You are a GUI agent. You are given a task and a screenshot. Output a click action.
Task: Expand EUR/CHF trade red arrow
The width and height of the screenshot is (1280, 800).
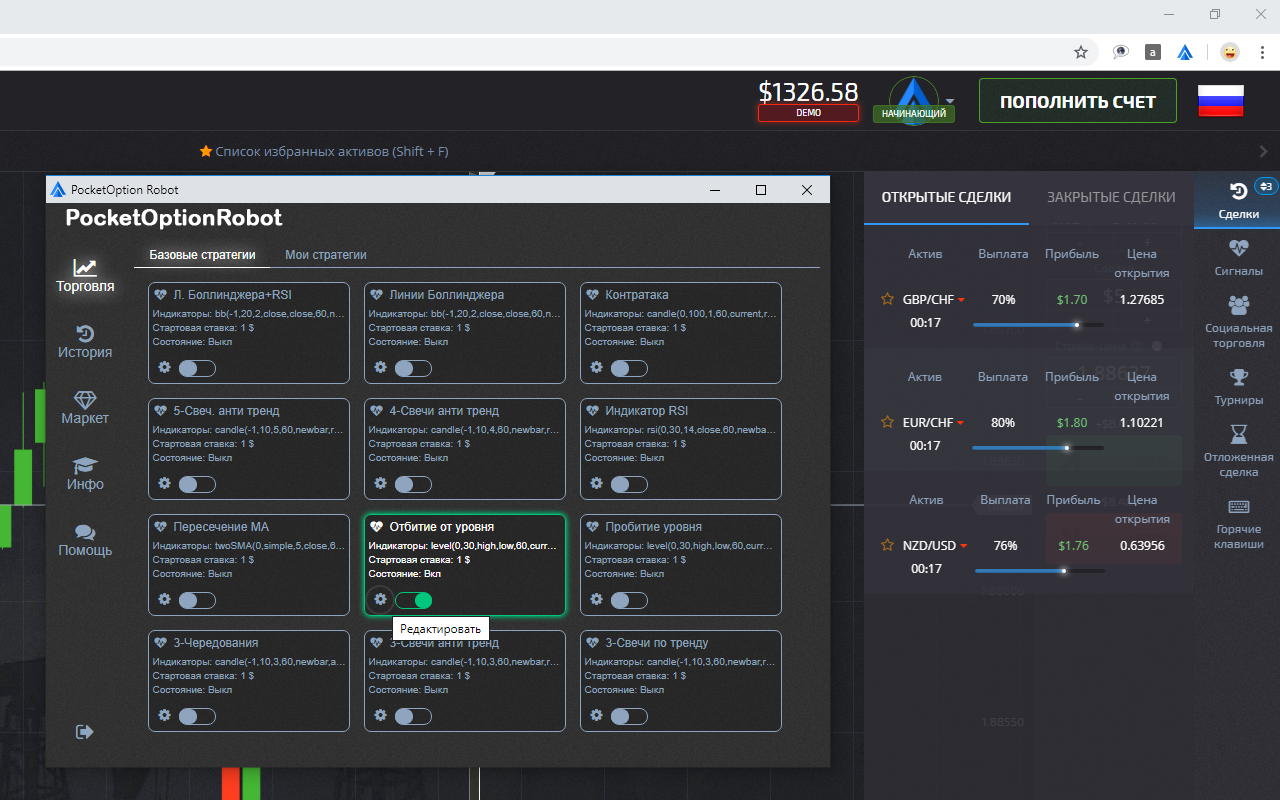coord(961,423)
